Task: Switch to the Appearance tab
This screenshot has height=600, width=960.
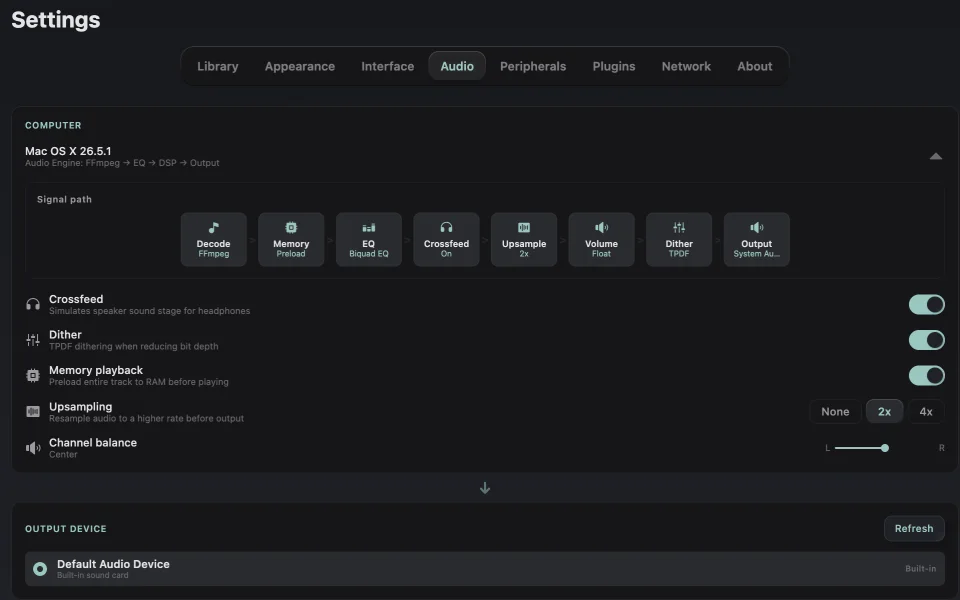Action: pos(300,66)
